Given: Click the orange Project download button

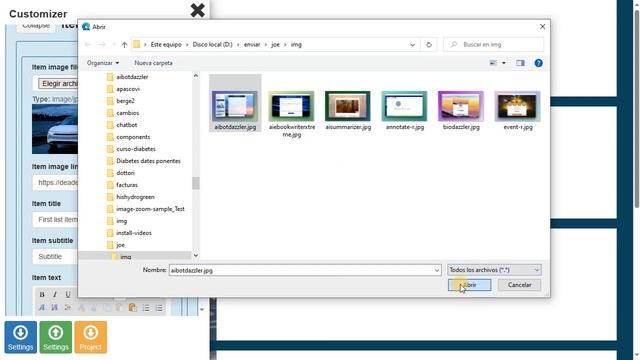Looking at the screenshot, I should (x=91, y=337).
